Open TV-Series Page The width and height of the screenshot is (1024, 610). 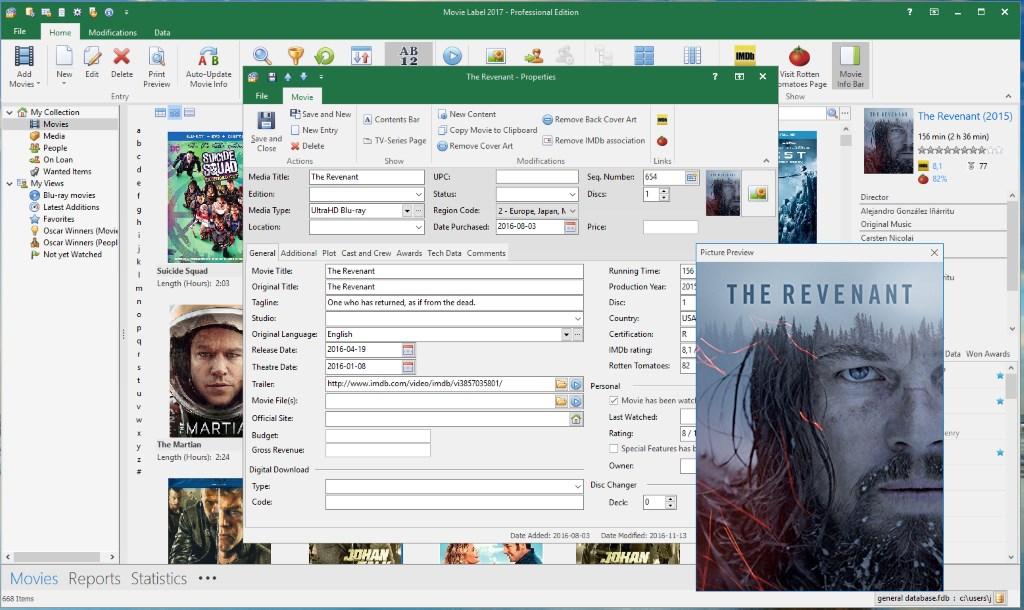pyautogui.click(x=394, y=140)
